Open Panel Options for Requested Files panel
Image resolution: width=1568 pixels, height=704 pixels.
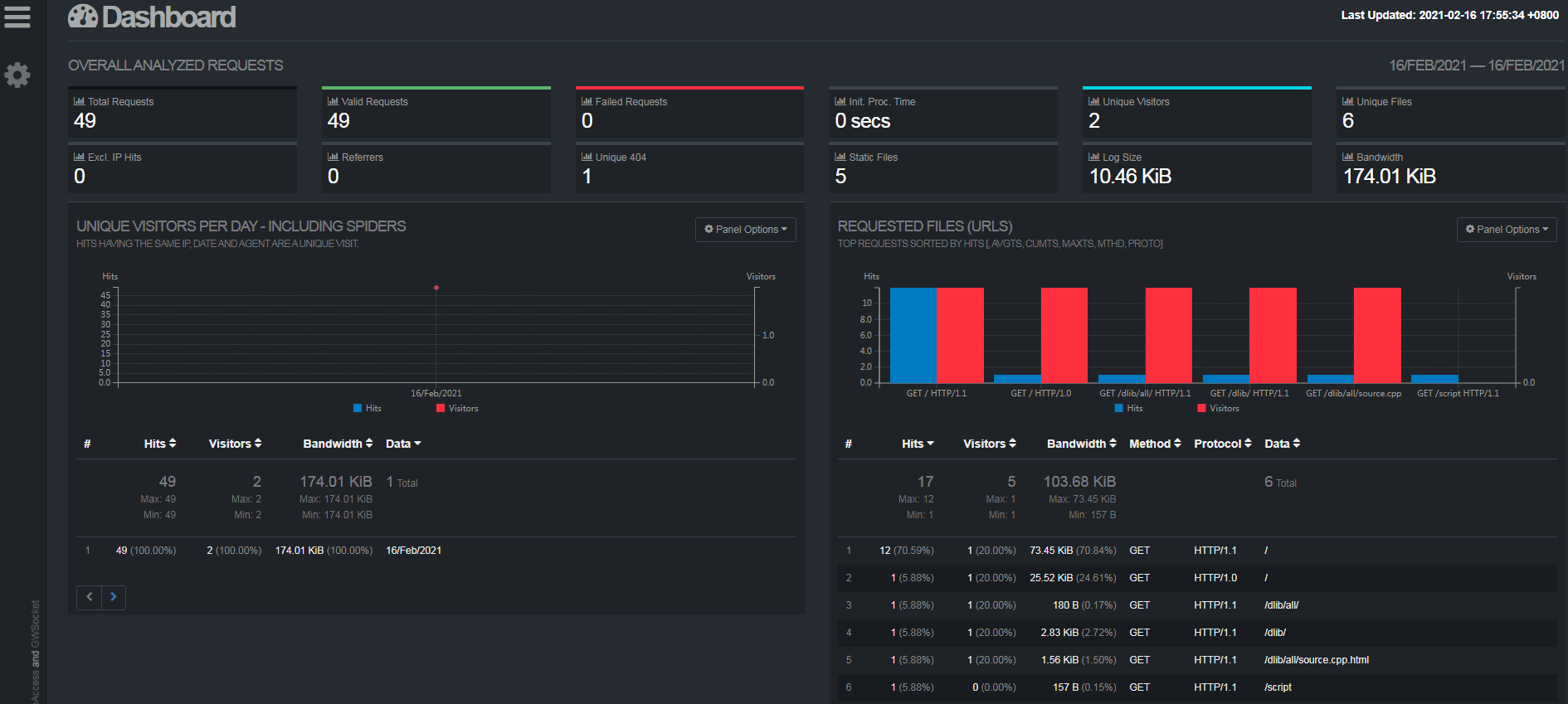[x=1507, y=230]
